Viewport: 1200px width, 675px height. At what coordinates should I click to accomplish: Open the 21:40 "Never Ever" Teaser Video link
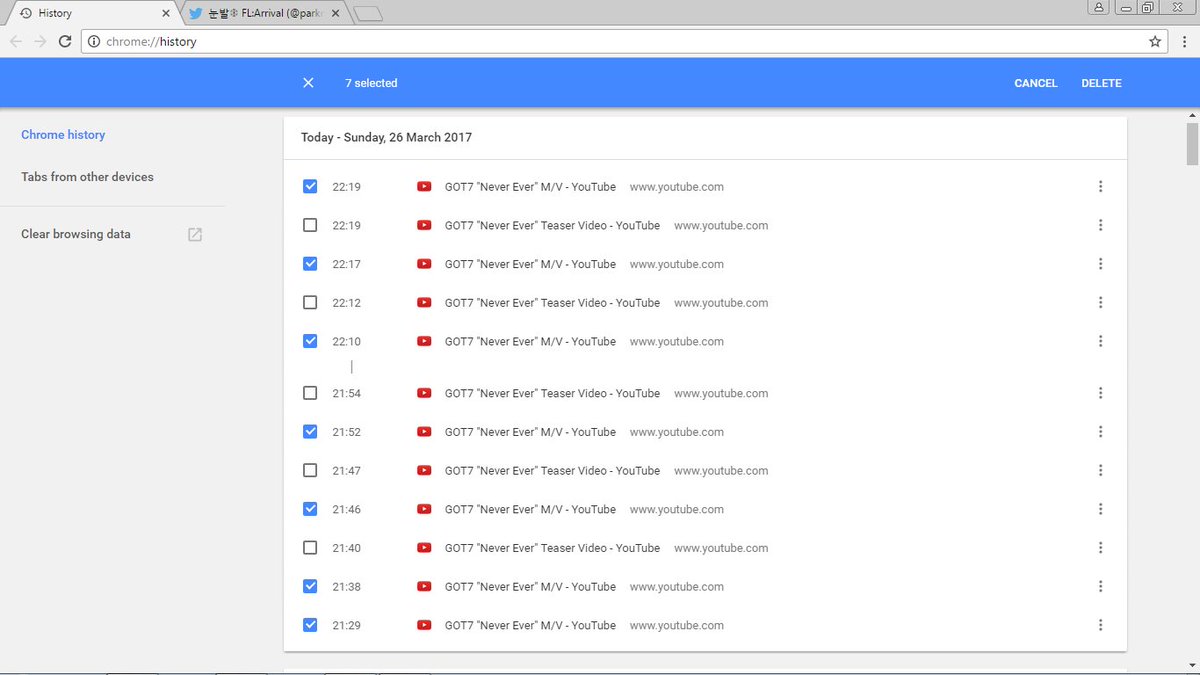[552, 548]
